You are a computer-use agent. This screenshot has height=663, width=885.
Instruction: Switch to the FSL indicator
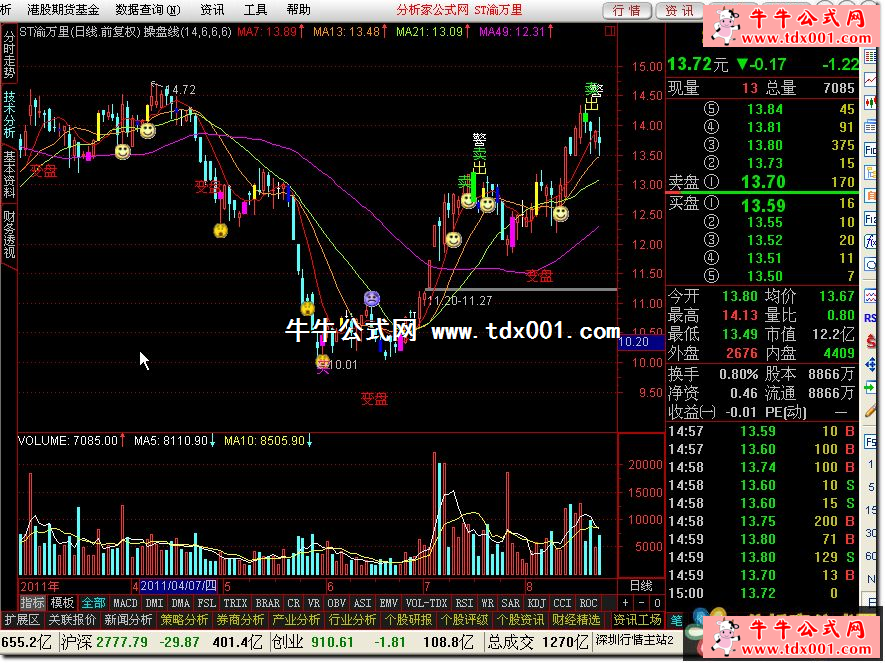point(206,603)
